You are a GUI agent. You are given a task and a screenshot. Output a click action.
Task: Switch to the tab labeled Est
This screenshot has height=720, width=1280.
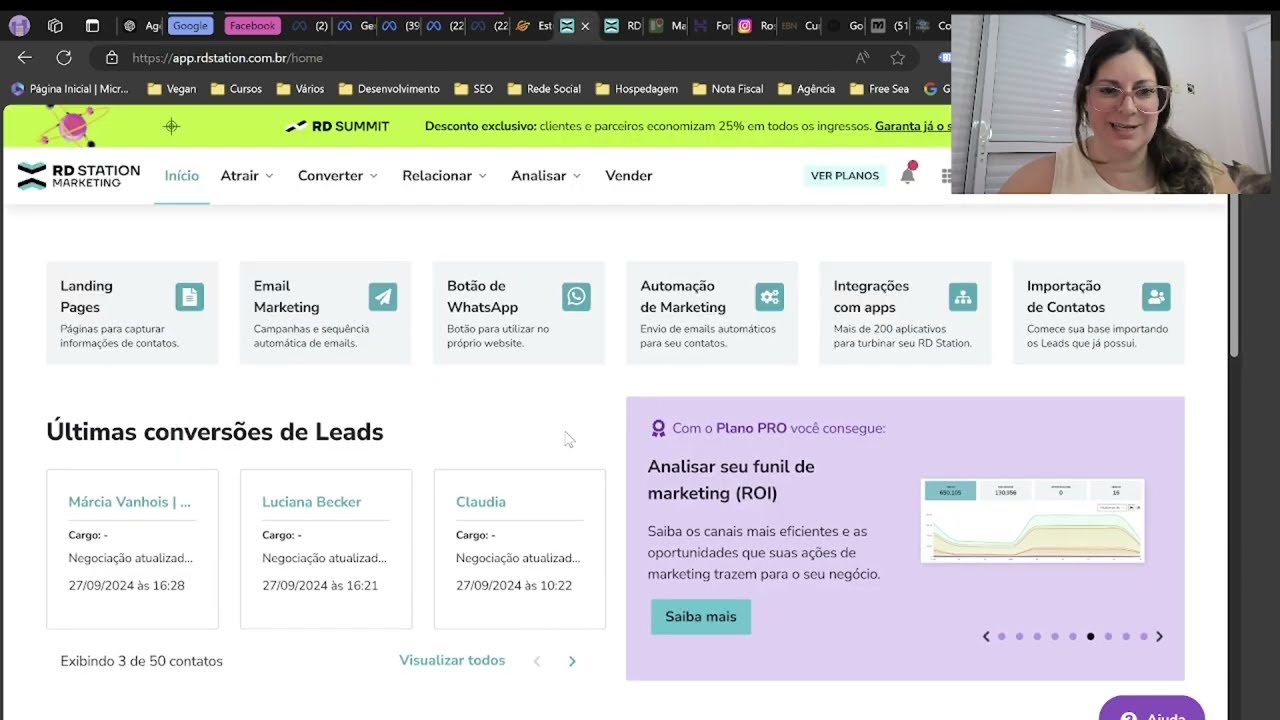pos(534,26)
